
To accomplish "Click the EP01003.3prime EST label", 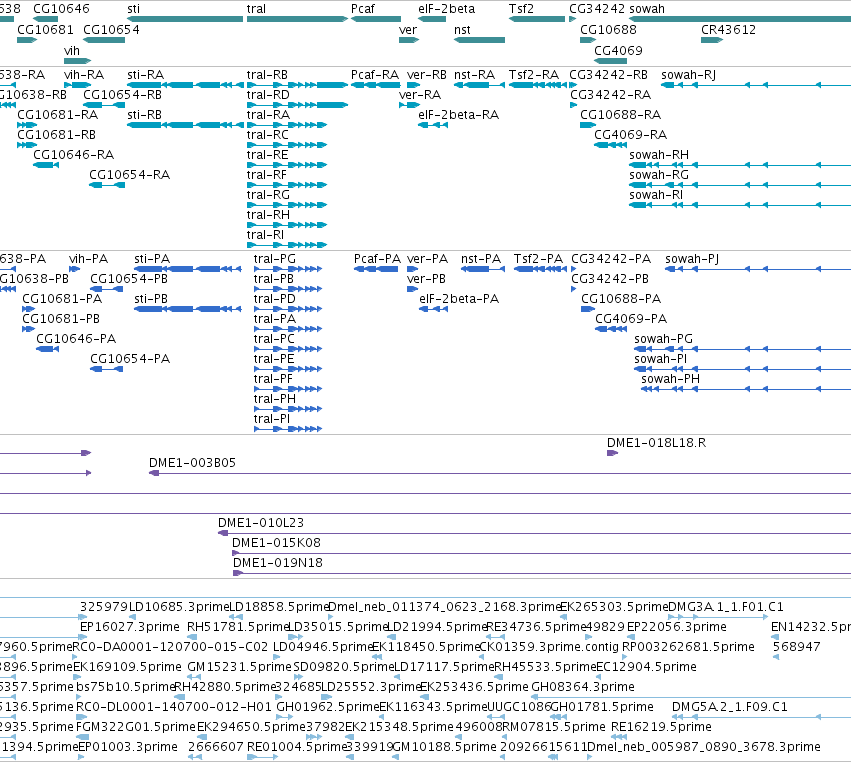I will (128, 747).
